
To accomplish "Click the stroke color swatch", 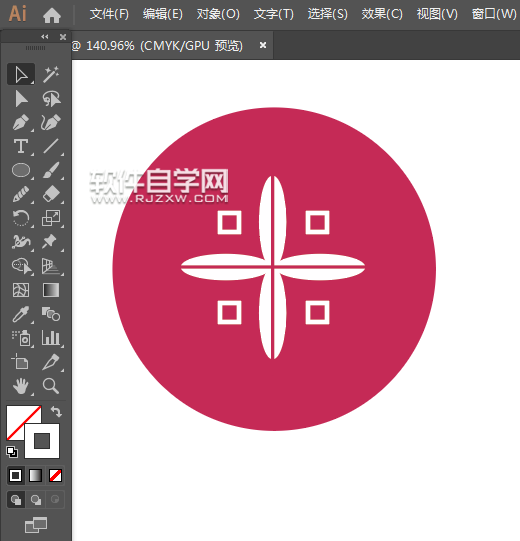I will 42,441.
